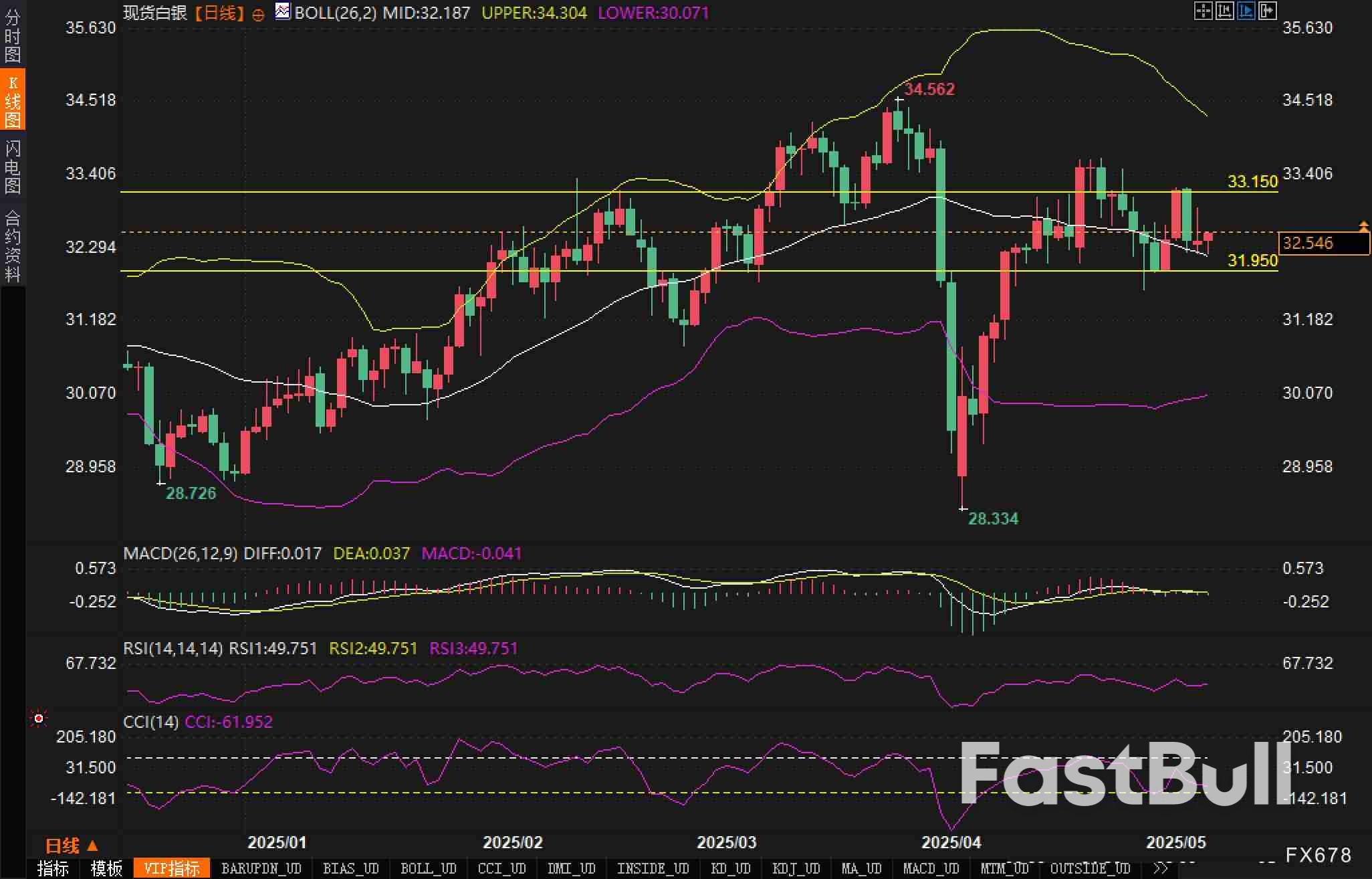
Task: Click the red sun marker beside CCI panel
Action: point(39,718)
